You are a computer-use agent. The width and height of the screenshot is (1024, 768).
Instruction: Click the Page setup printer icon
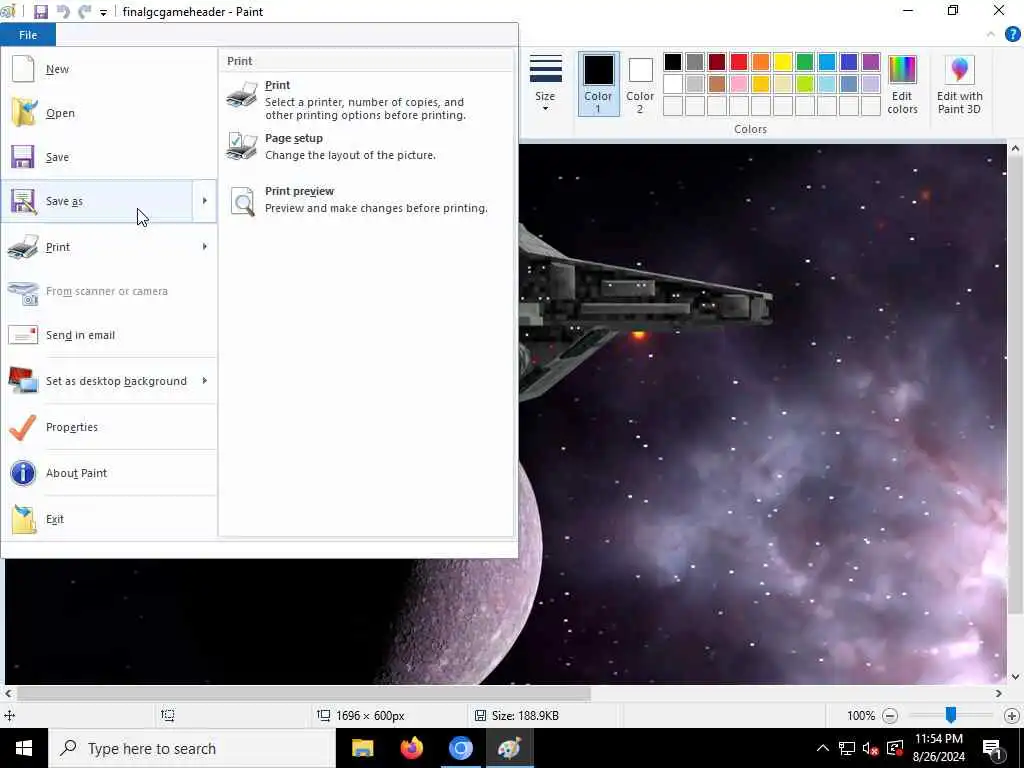[x=242, y=146]
